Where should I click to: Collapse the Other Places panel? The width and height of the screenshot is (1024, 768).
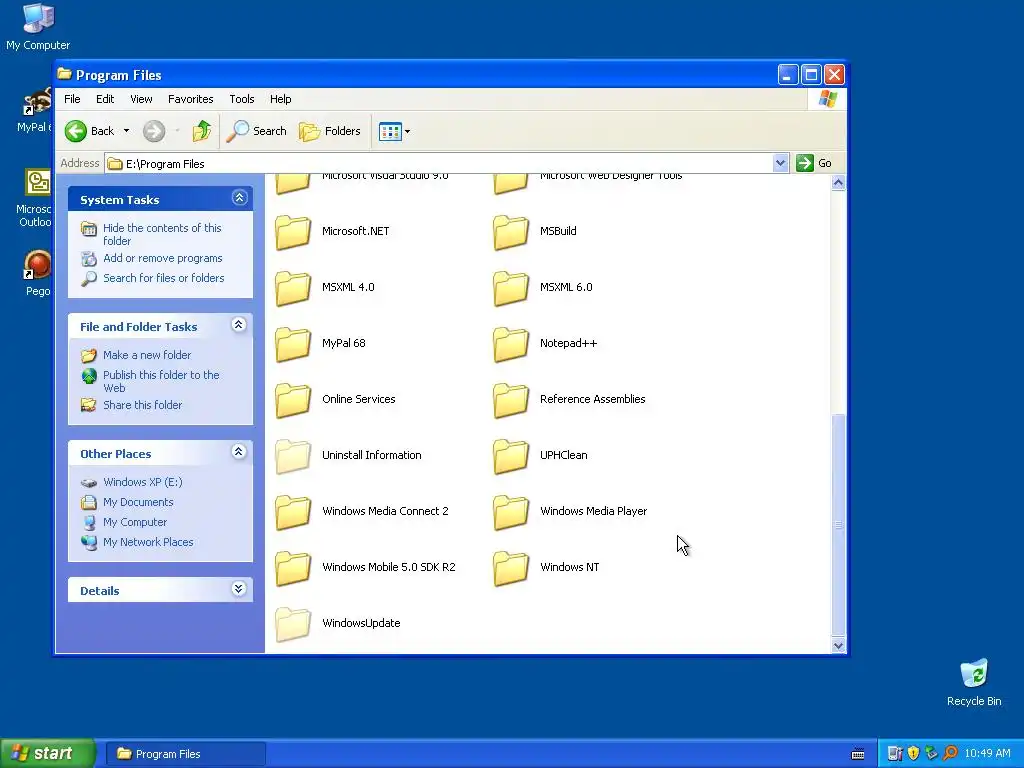pos(239,453)
